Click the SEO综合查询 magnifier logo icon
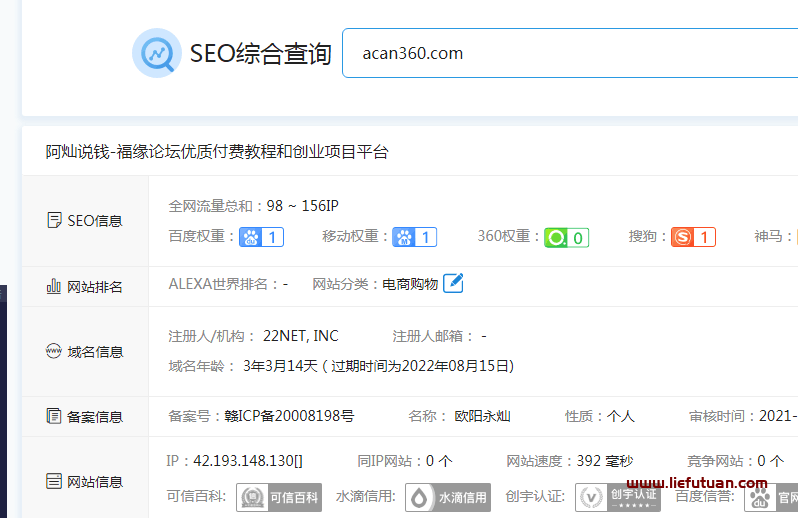This screenshot has height=518, width=798. point(157,53)
